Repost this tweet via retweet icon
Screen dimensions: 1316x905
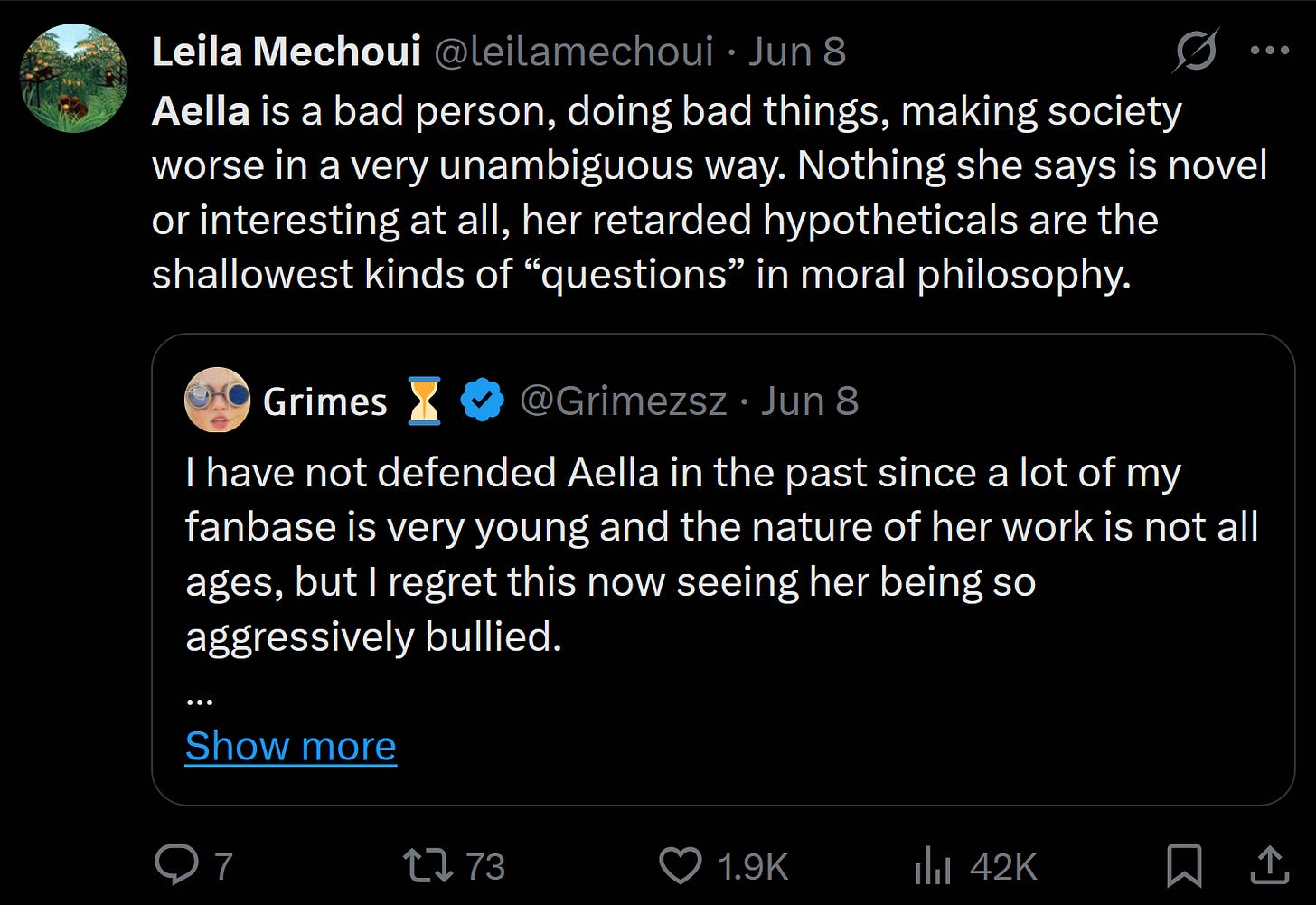tap(429, 865)
